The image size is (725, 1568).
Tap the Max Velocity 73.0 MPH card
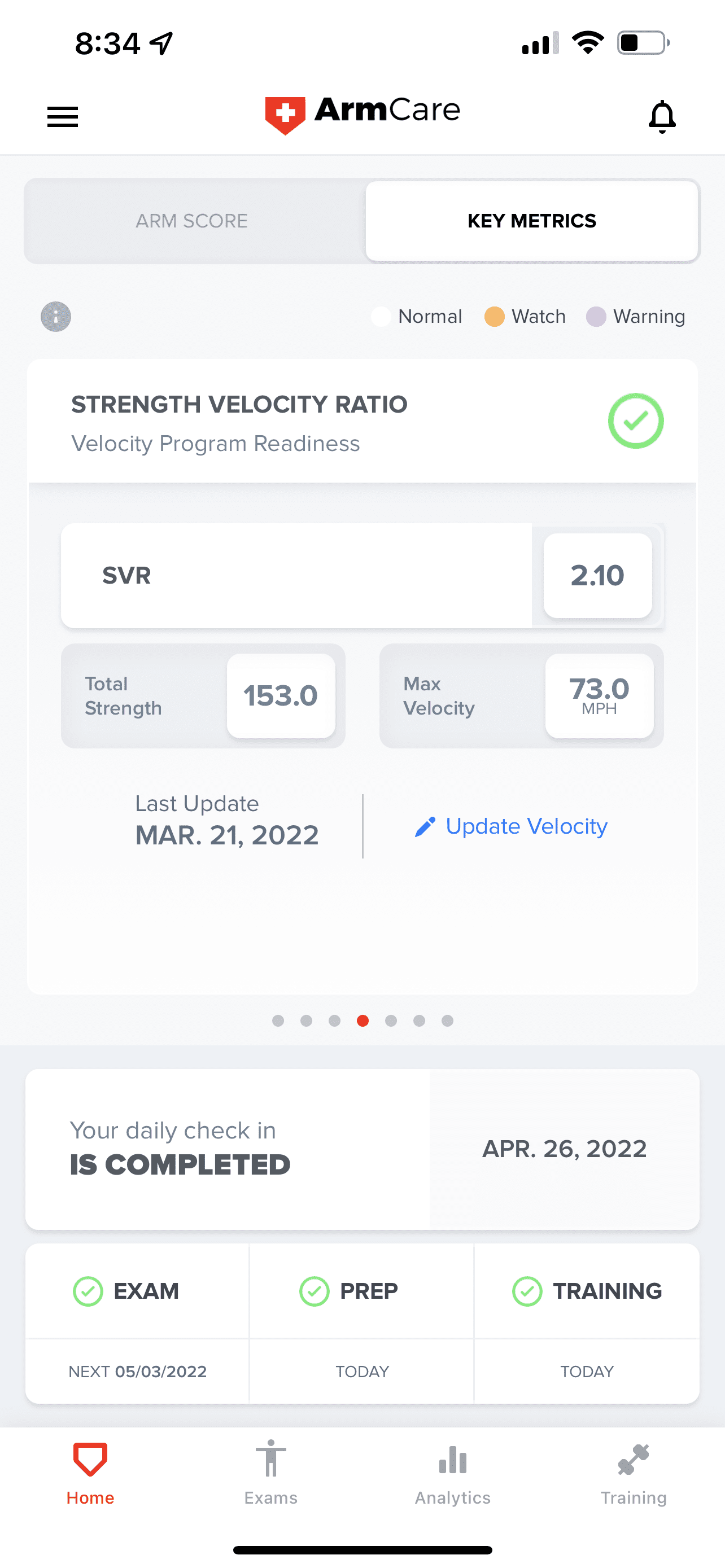click(521, 696)
